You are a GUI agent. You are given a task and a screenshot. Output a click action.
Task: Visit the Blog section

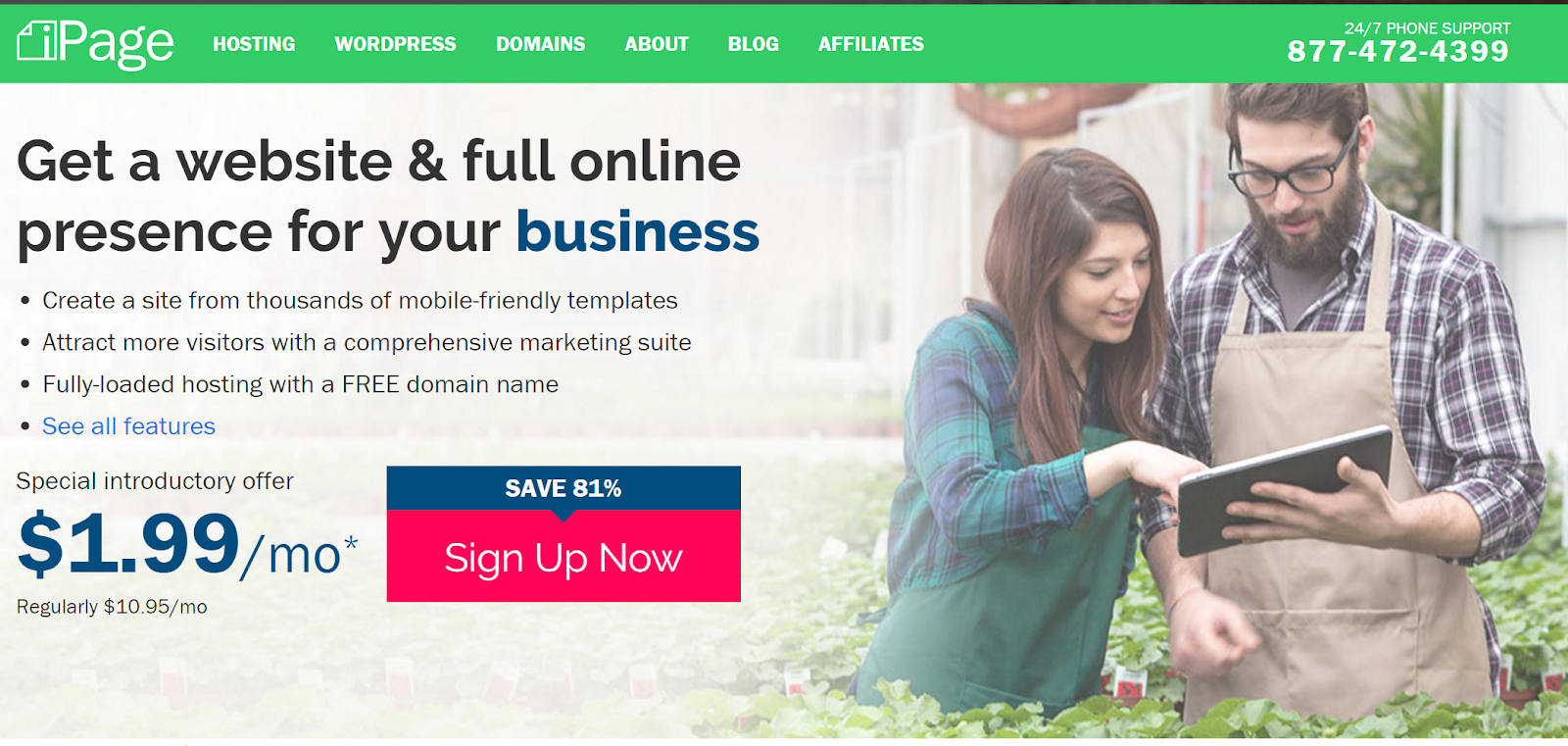753,44
